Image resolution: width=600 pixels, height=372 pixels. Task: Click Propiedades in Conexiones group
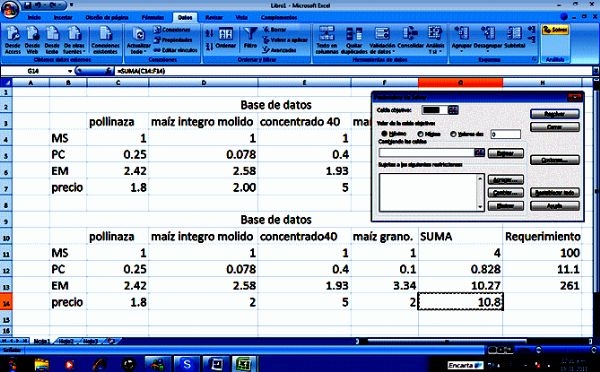coord(172,40)
